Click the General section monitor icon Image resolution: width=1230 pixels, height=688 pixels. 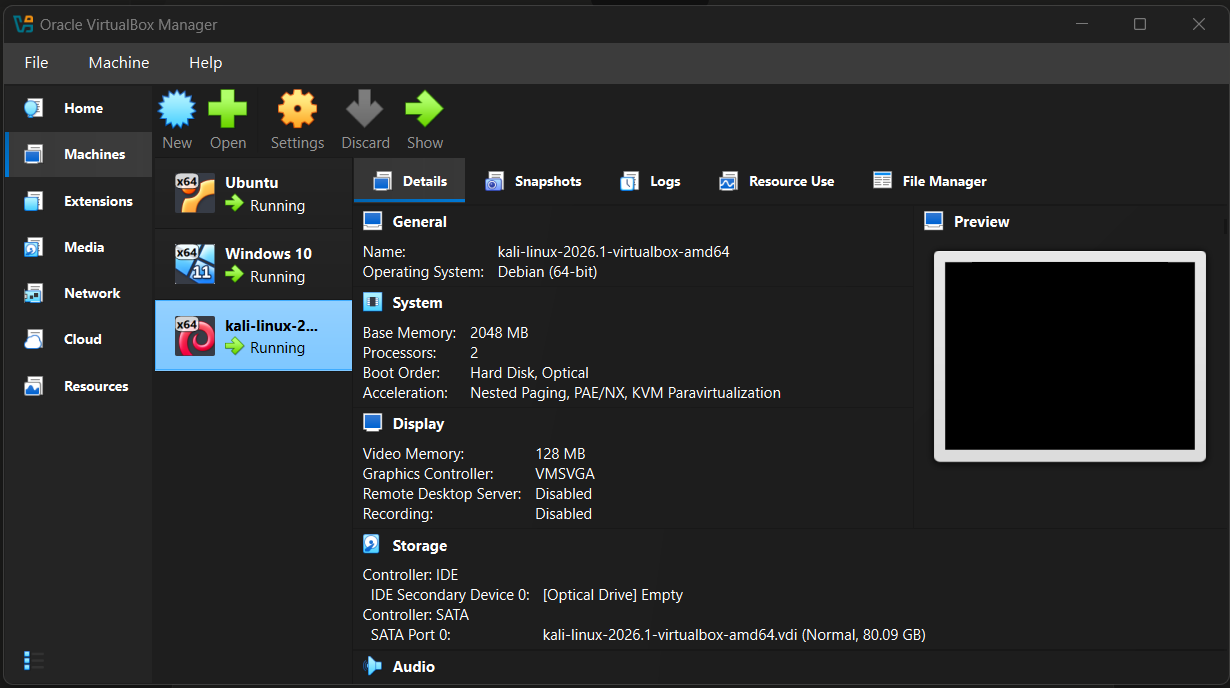click(373, 221)
